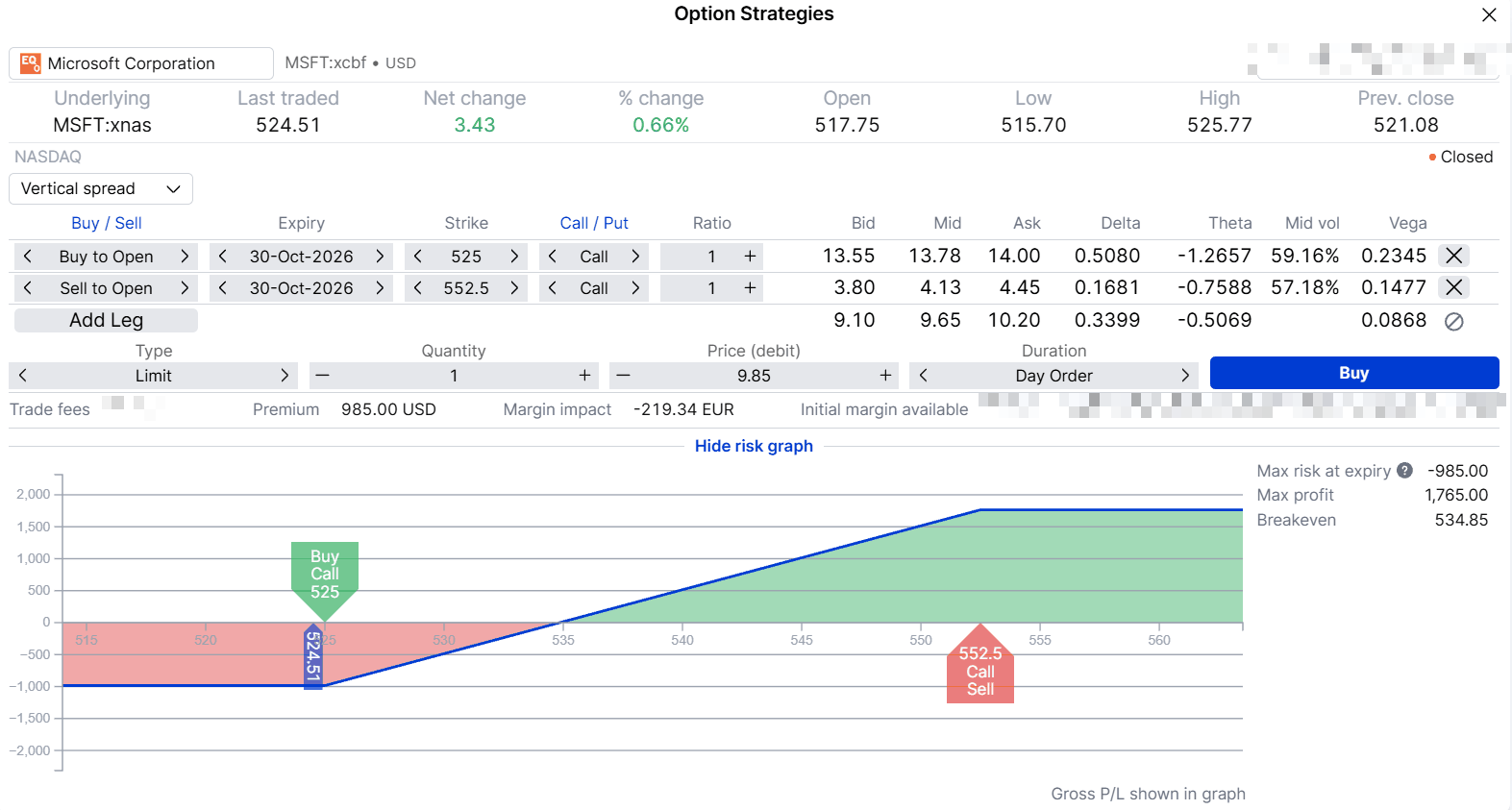The image size is (1512, 810).
Task: Click the Premium value 985.00 USD
Action: (x=388, y=409)
